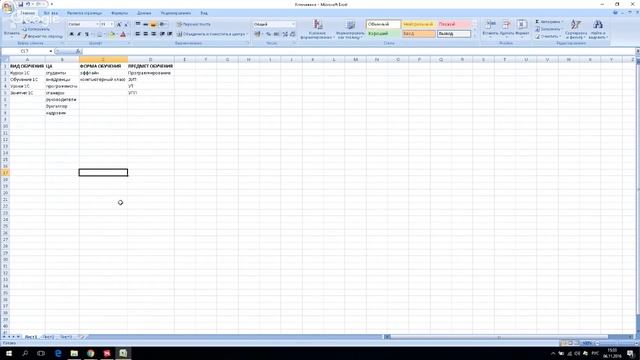Apply the Плохой cell style
Screen dimensions: 640x360
453,24
